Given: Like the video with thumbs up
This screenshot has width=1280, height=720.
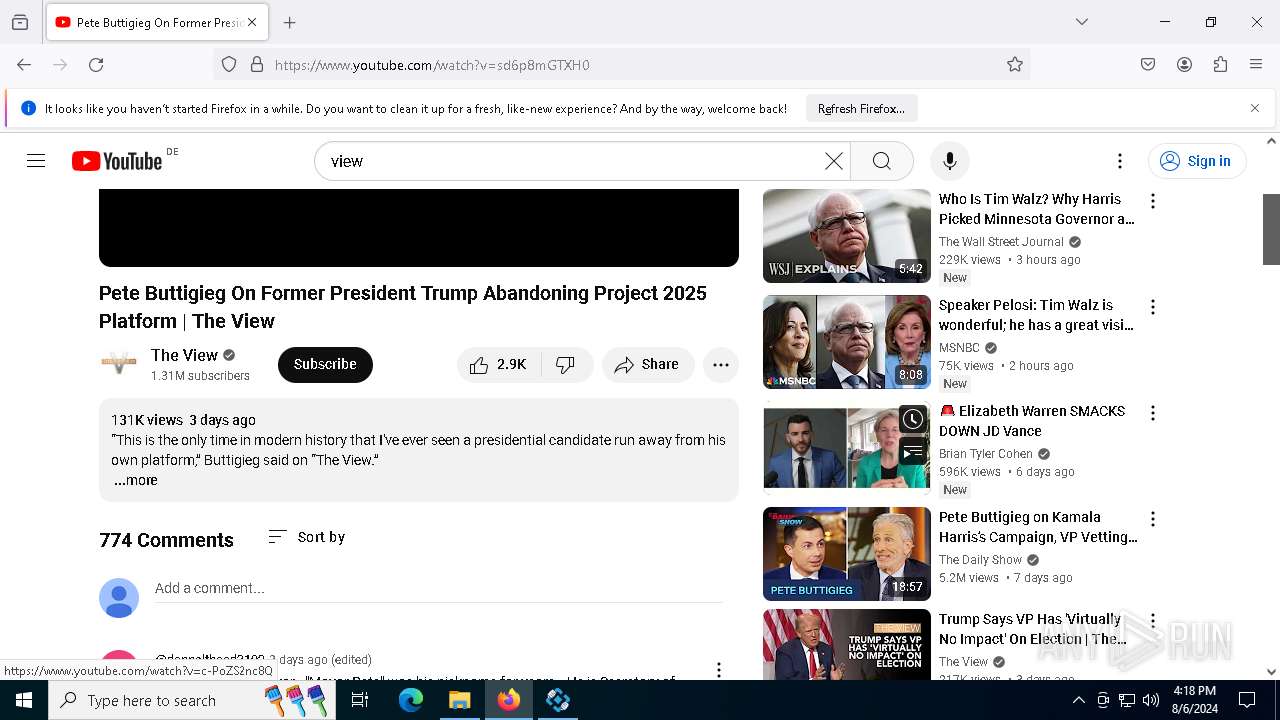Looking at the screenshot, I should (499, 365).
